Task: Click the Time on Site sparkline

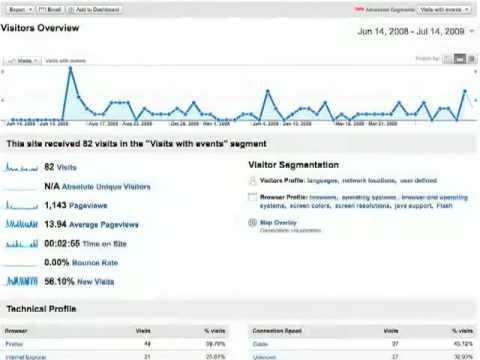Action: (21, 244)
